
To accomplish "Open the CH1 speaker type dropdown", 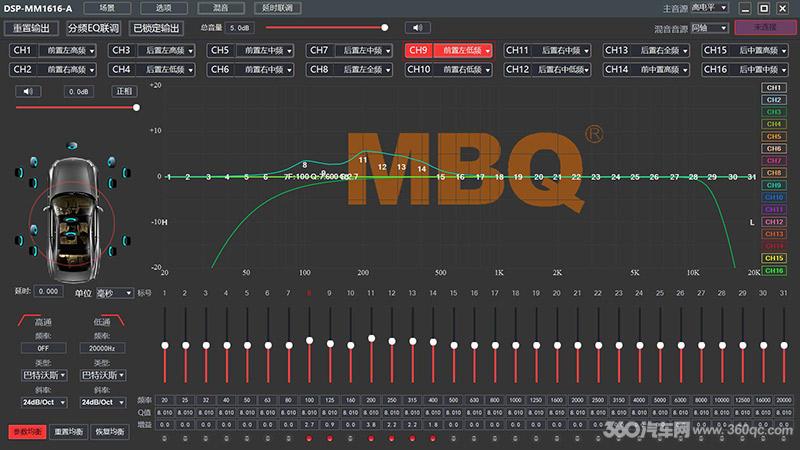I will [69, 51].
